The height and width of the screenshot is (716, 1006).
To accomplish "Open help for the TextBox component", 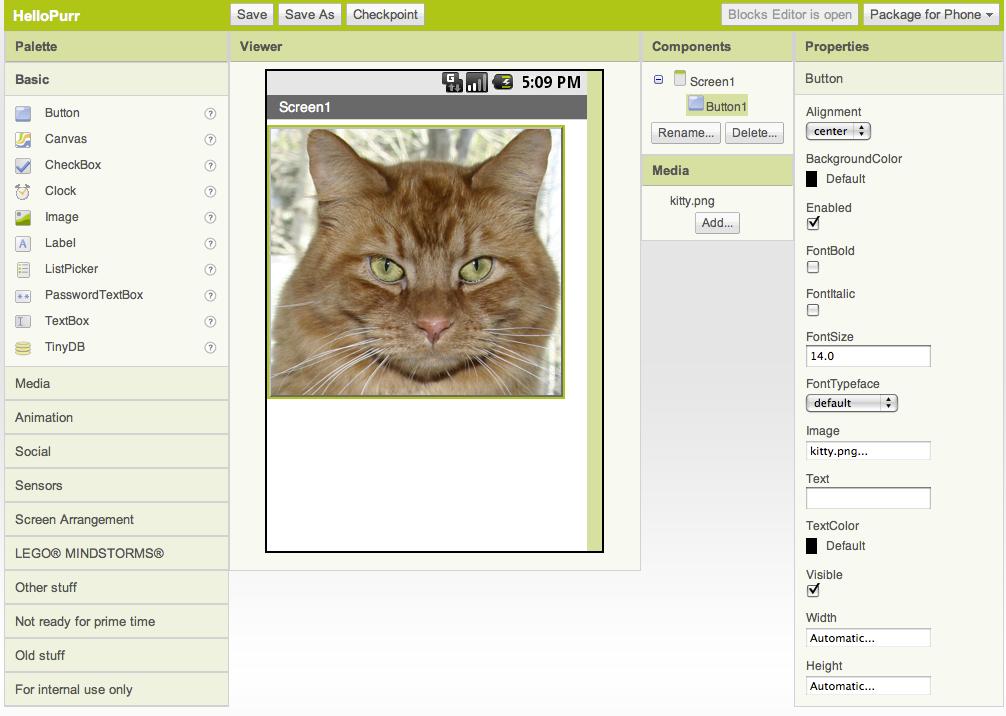I will 210,321.
